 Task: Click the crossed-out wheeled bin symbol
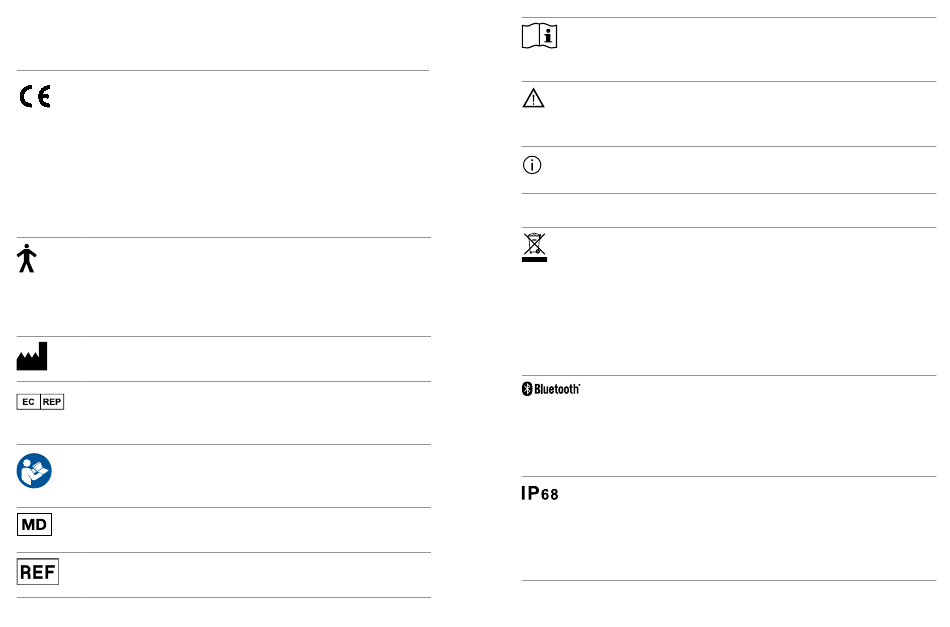(534, 247)
